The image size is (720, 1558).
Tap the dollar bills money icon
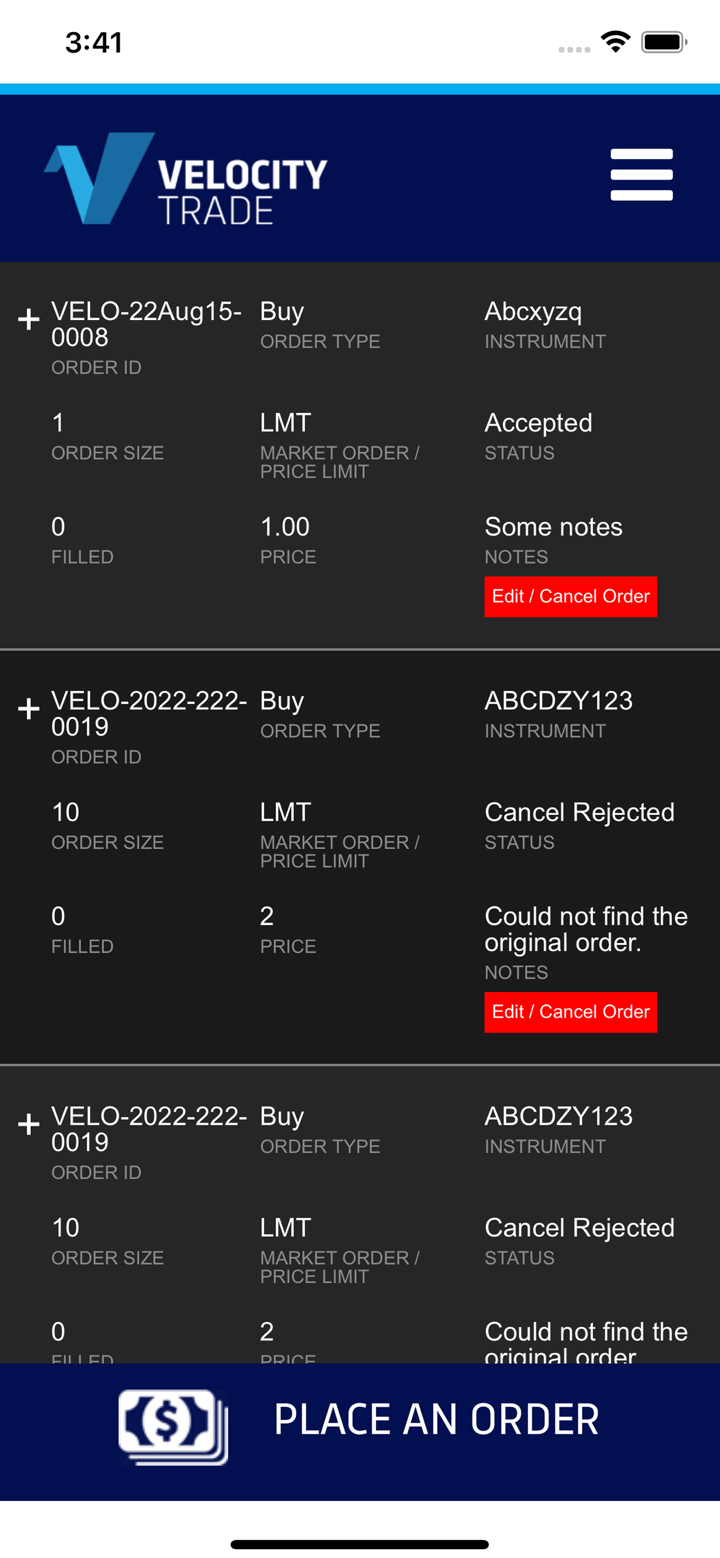[173, 1426]
